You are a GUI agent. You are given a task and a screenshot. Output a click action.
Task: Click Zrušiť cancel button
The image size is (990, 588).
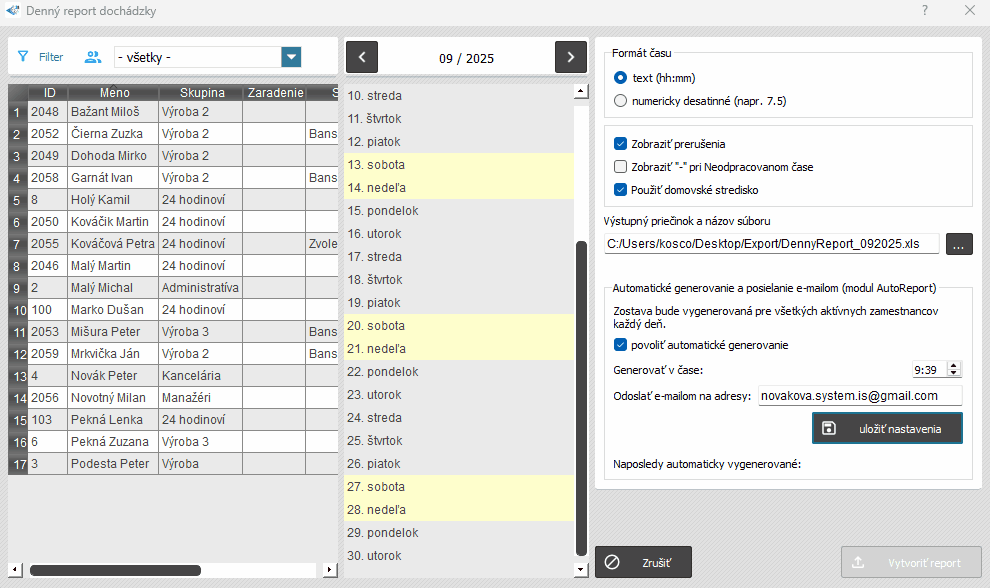(643, 562)
